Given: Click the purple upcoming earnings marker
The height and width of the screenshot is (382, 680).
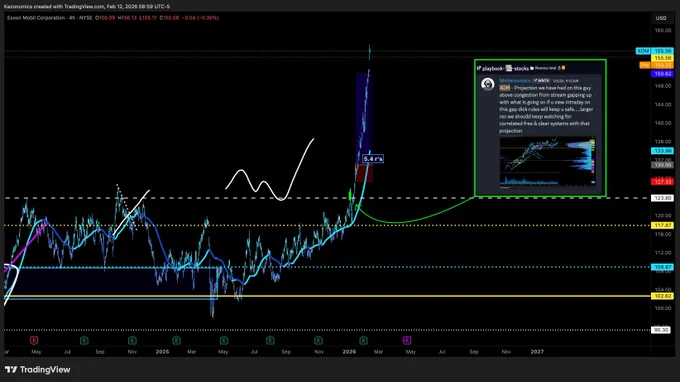Looking at the screenshot, I should 407,340.
